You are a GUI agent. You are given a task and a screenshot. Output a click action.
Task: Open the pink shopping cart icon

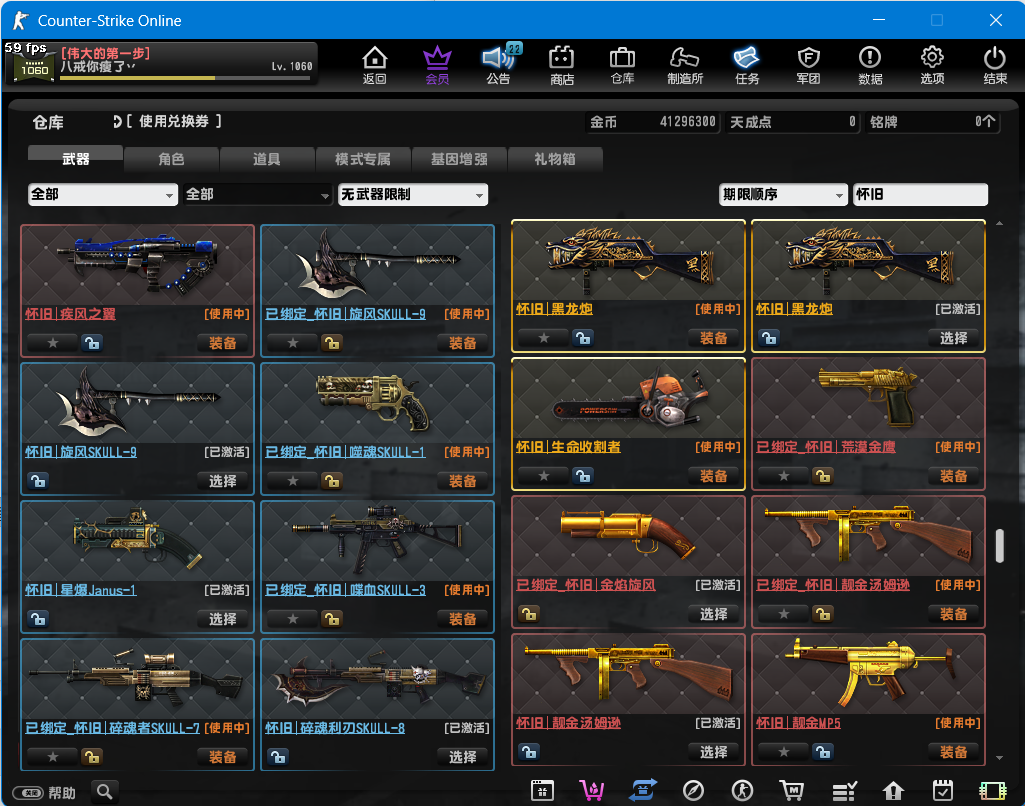pyautogui.click(x=592, y=791)
